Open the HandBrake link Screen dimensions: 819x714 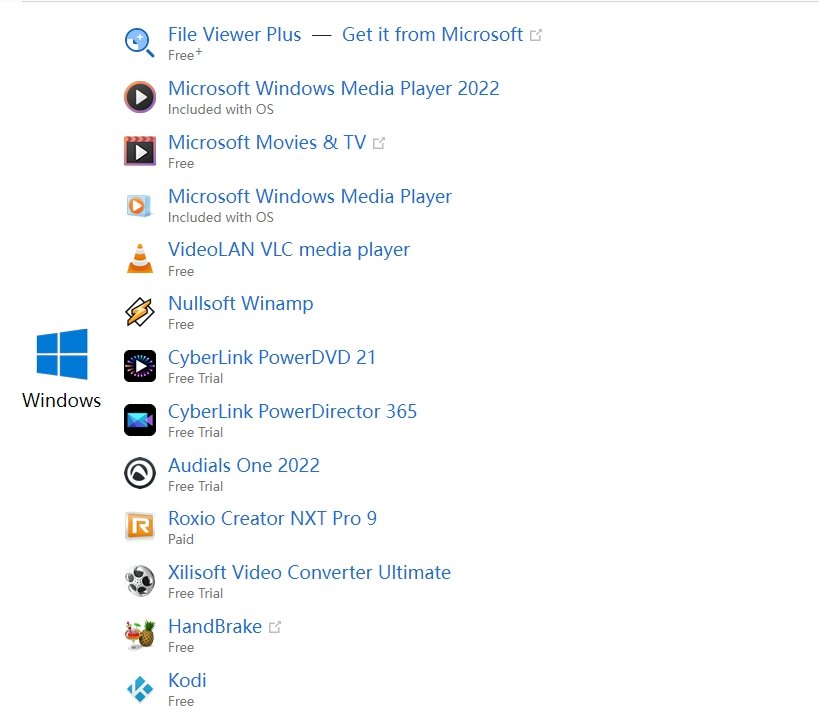[x=215, y=626]
